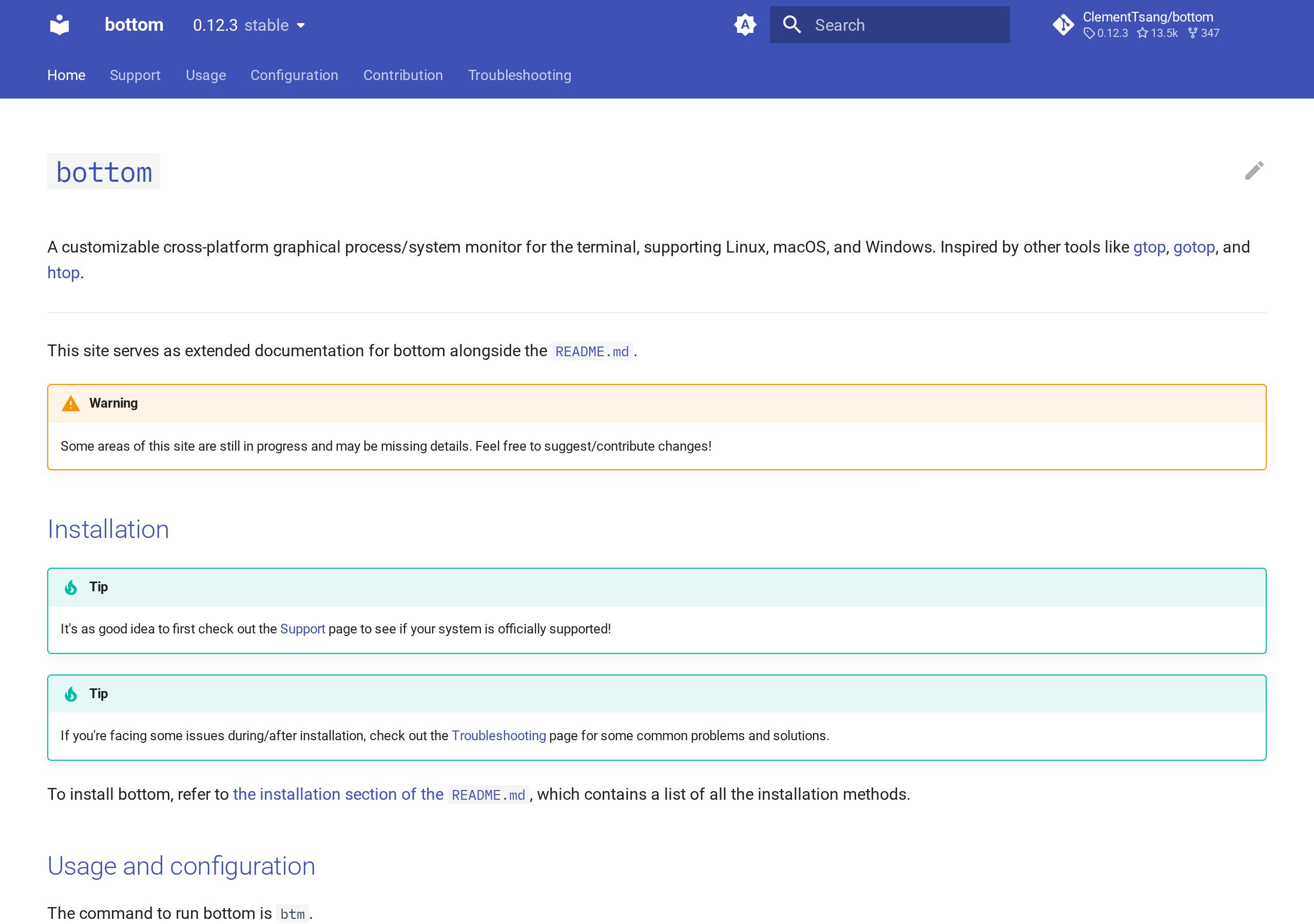Open the installation section of the README link
1314x924 pixels.
click(380, 794)
